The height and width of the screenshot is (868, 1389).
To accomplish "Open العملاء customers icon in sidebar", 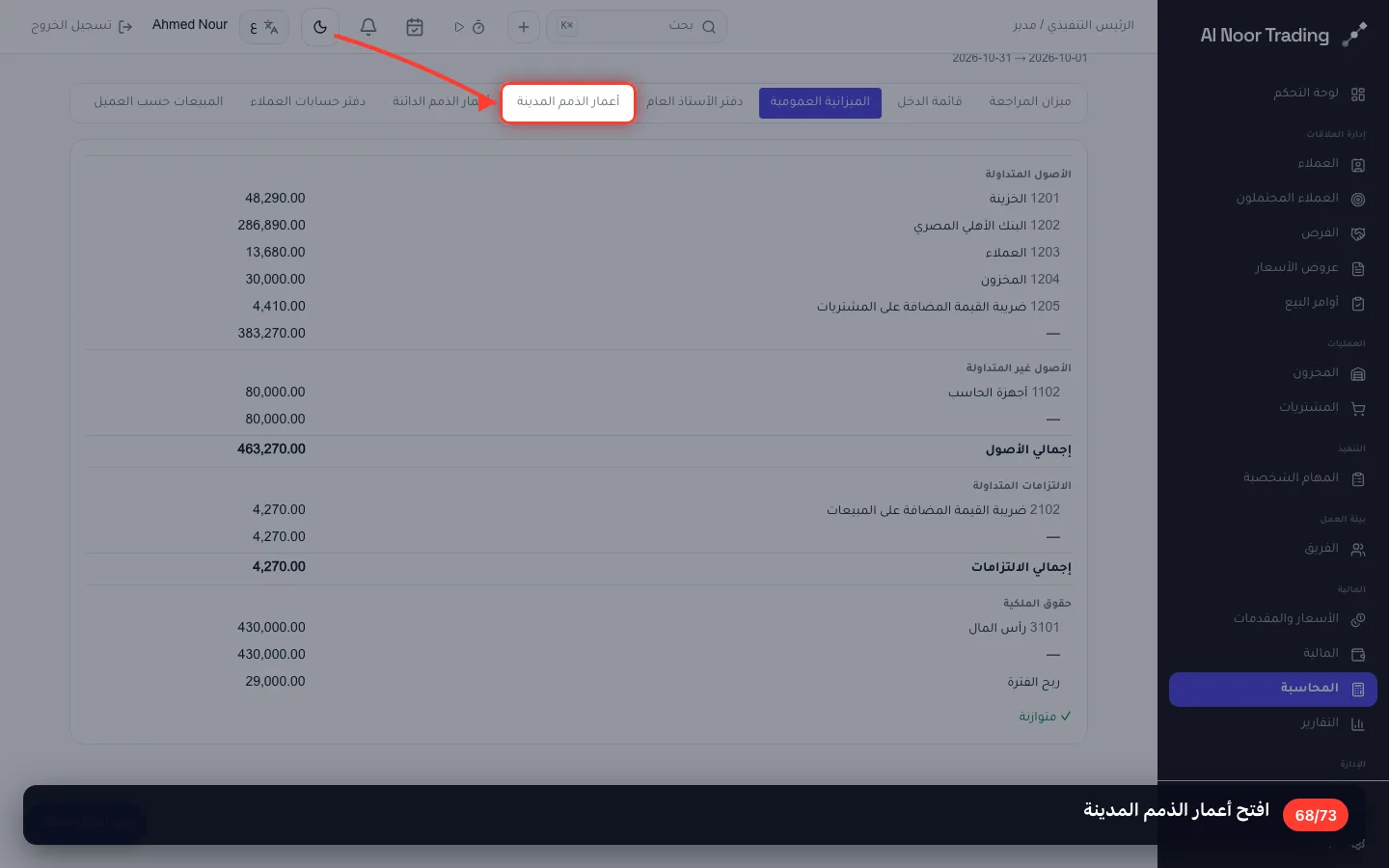I will [1358, 164].
